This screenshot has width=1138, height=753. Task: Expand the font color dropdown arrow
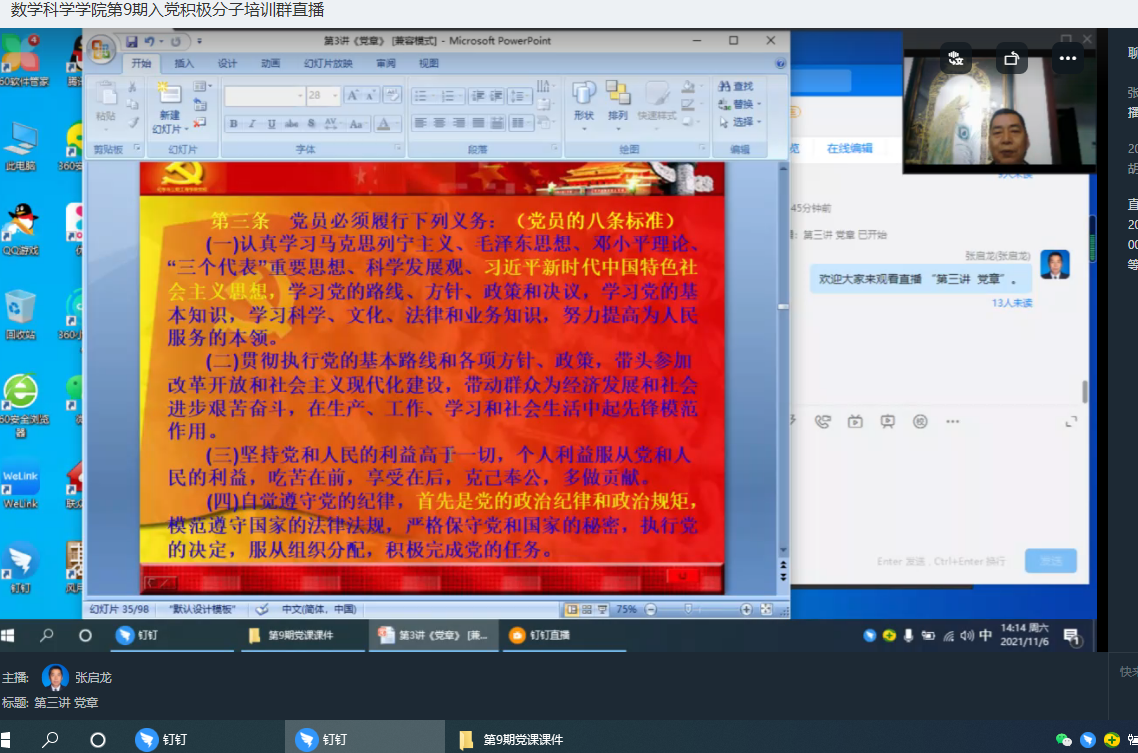click(x=396, y=125)
